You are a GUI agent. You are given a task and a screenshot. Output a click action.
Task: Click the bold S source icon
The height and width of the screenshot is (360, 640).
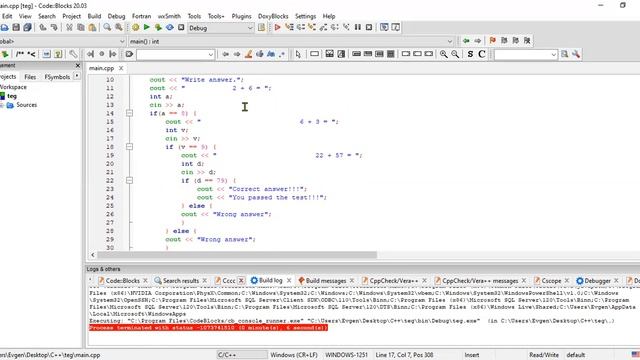click(470, 54)
